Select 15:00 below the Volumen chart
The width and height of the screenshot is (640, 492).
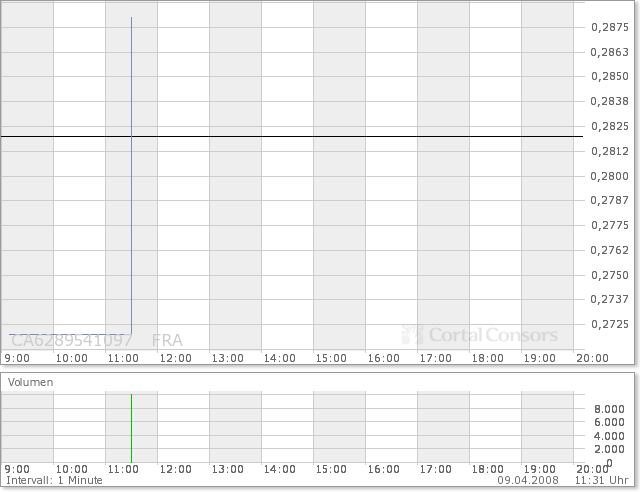coord(331,469)
